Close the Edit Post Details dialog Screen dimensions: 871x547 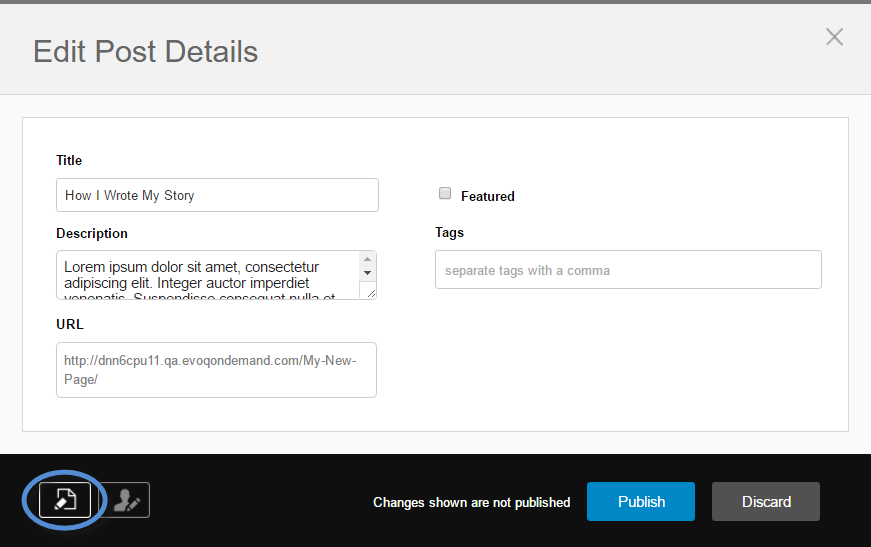point(834,37)
